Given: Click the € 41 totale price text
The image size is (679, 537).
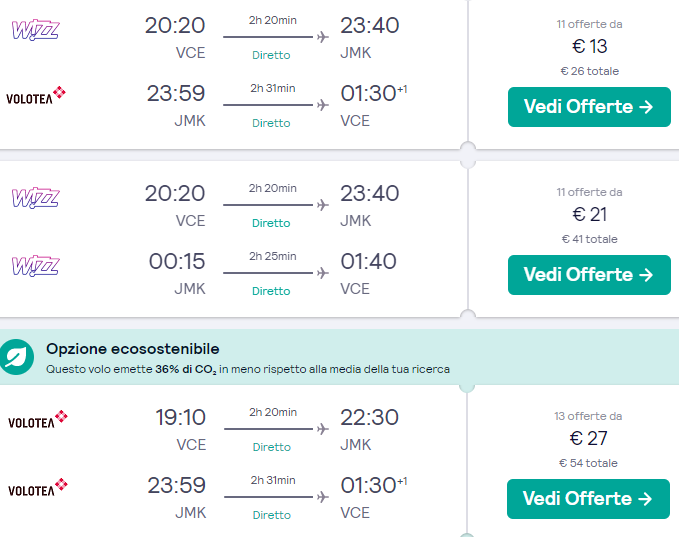Looking at the screenshot, I should click(x=589, y=239).
